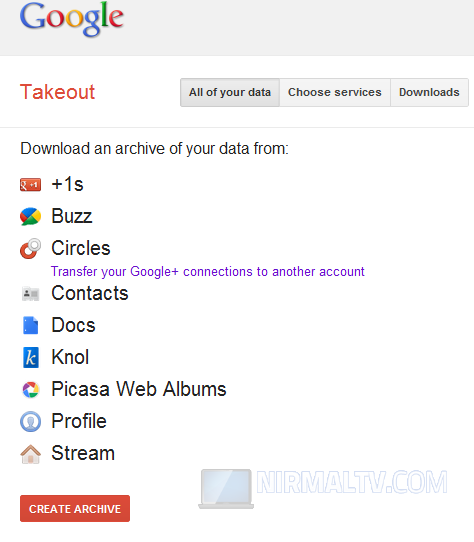Click the Buzz speech bubble icon
This screenshot has width=474, height=542.
point(30,216)
